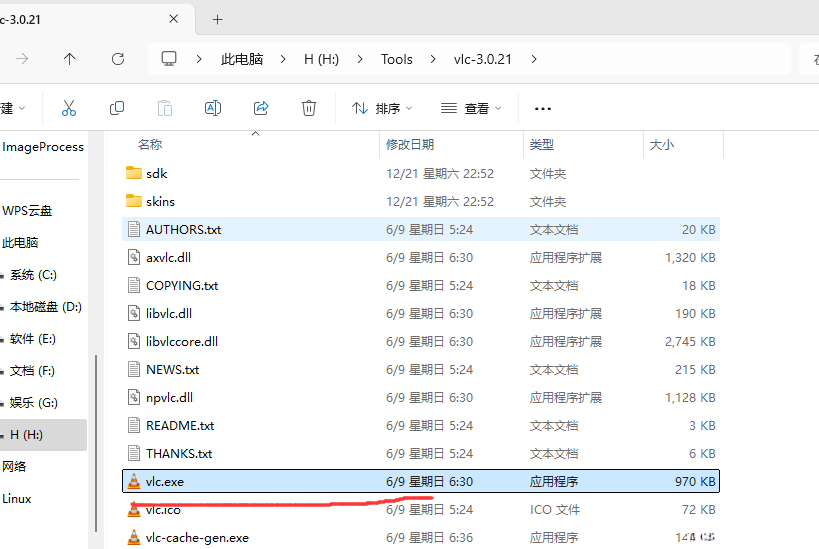
Task: Sort by 修改日期 column header
Action: 410,144
